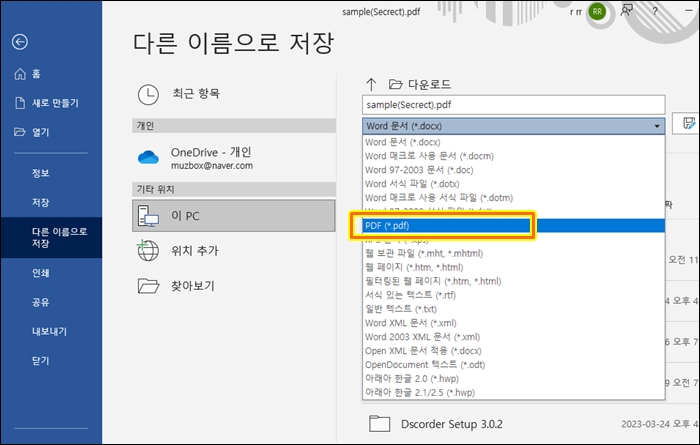Choose 필터링된 웹 페이지 option
Screen dimensions: 700x445
pyautogui.click(x=513, y=281)
